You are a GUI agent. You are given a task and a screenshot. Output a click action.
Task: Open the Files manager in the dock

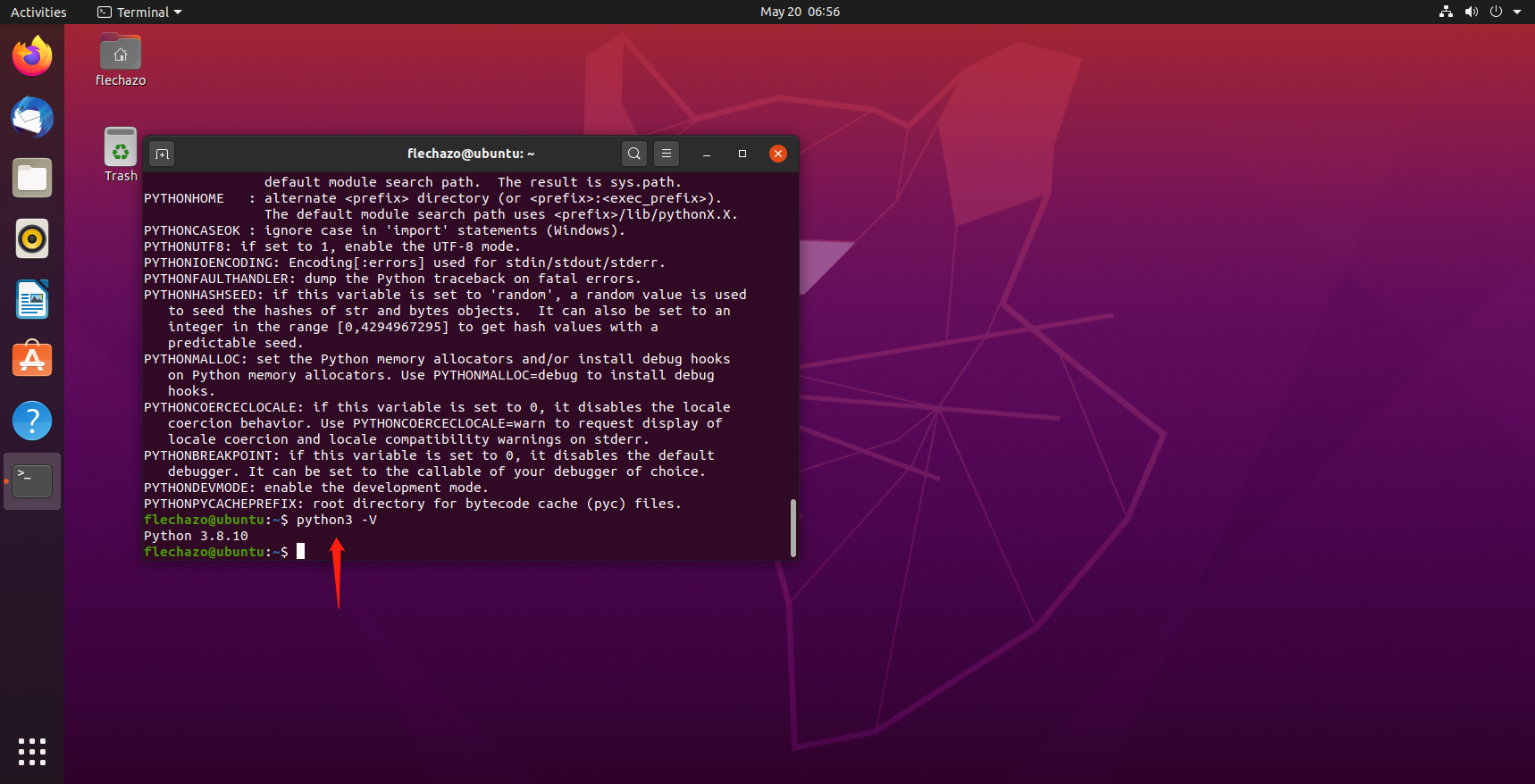pos(32,178)
